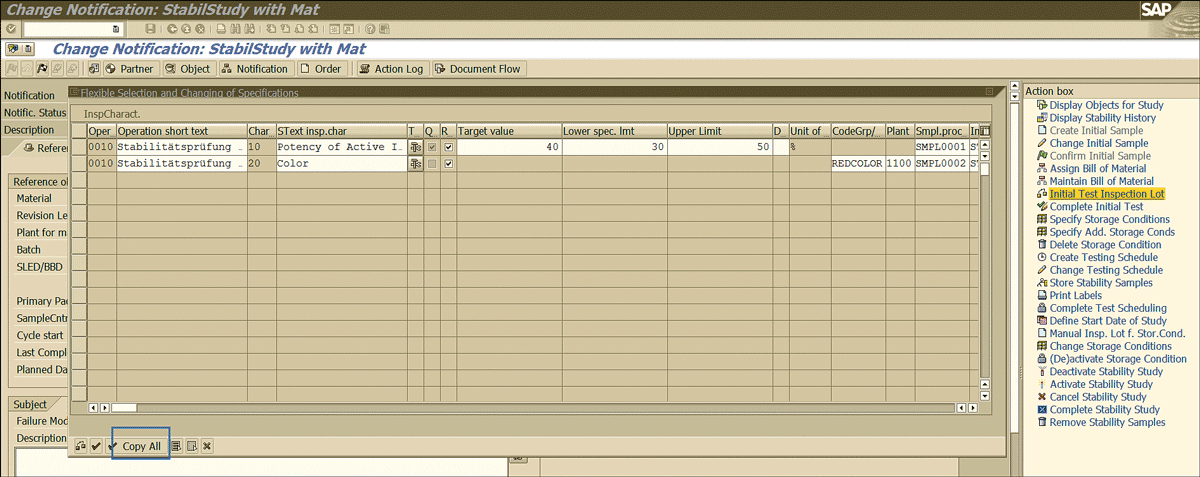Click Complete Initial Test action
Image resolution: width=1200 pixels, height=477 pixels.
[x=1096, y=207]
